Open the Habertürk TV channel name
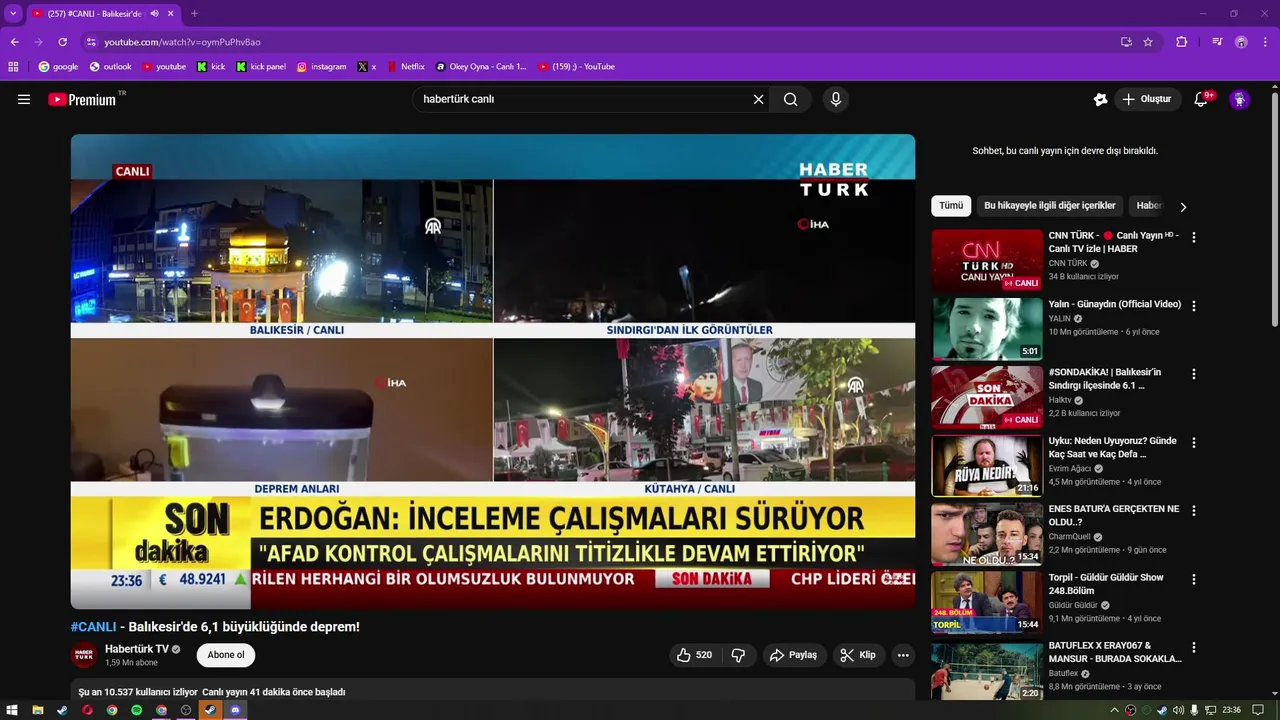The width and height of the screenshot is (1280, 720). (137, 649)
